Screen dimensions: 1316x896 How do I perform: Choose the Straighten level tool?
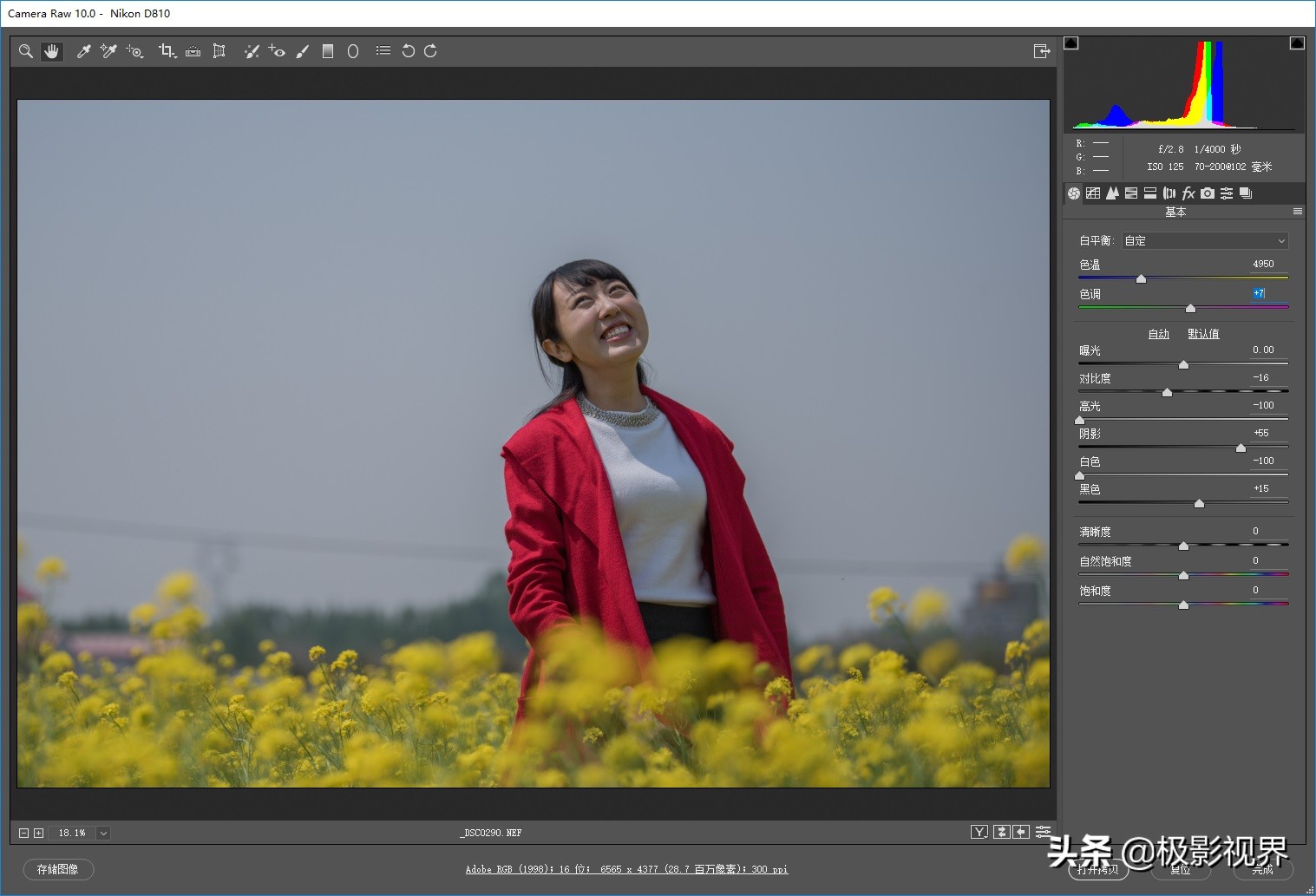(193, 51)
